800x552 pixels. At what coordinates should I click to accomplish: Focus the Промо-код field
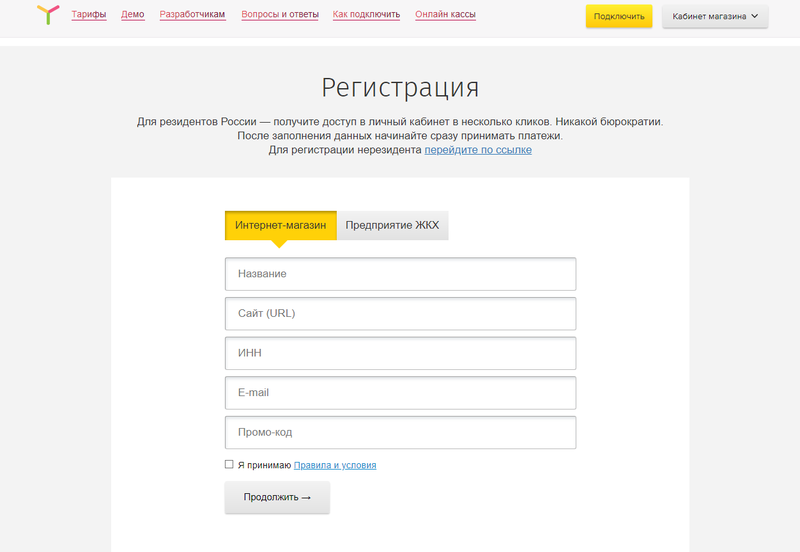point(400,433)
